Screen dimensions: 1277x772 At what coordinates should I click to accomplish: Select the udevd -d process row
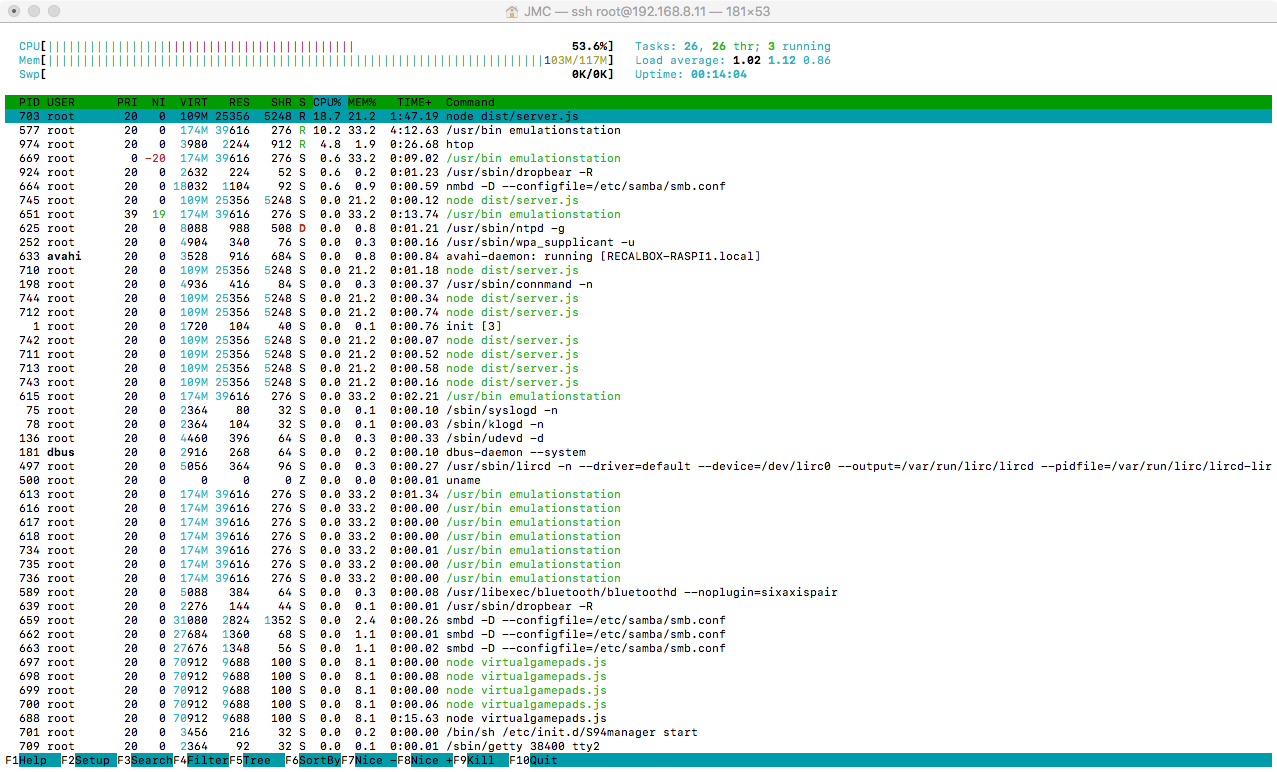click(638, 438)
